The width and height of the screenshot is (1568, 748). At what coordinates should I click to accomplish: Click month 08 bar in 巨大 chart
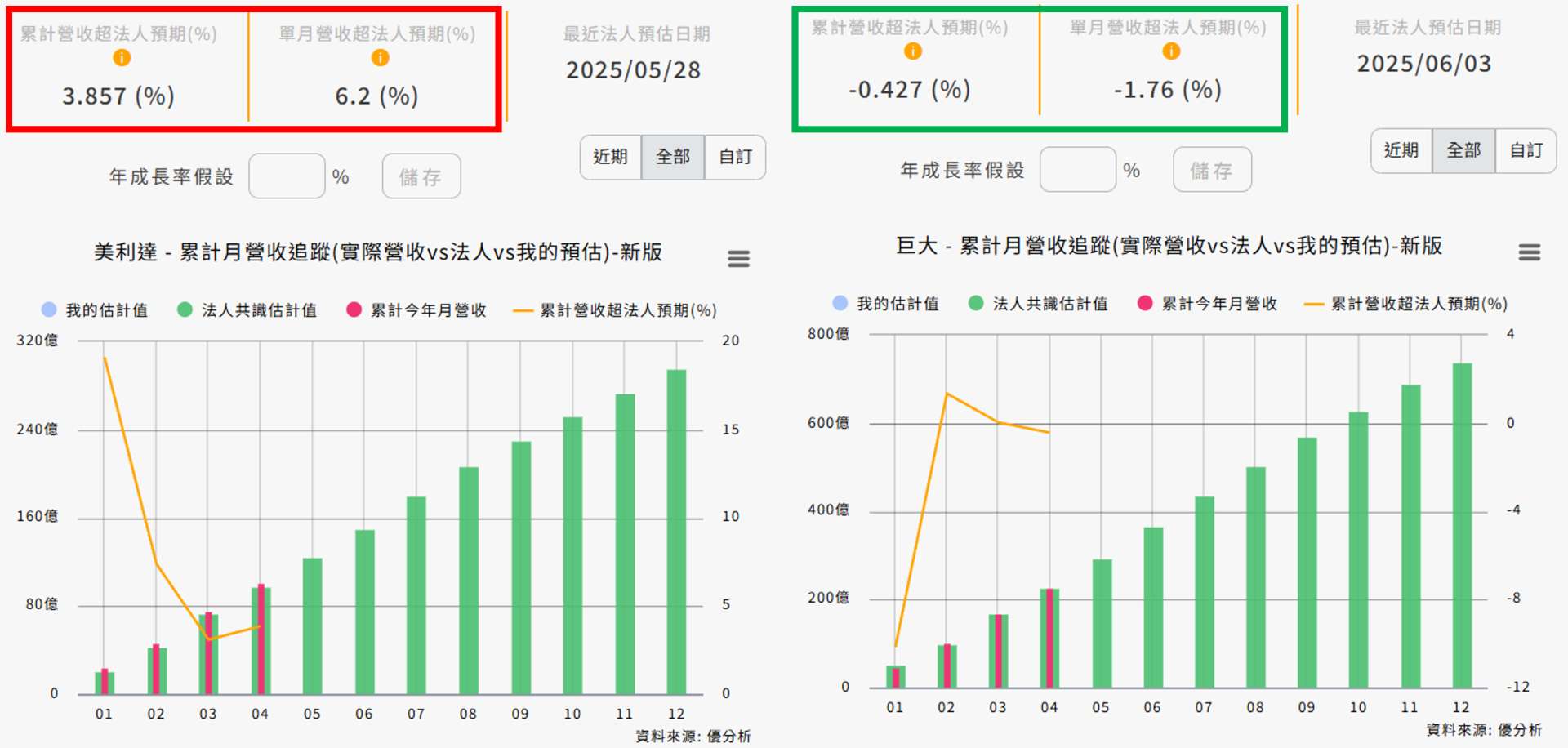click(1255, 577)
